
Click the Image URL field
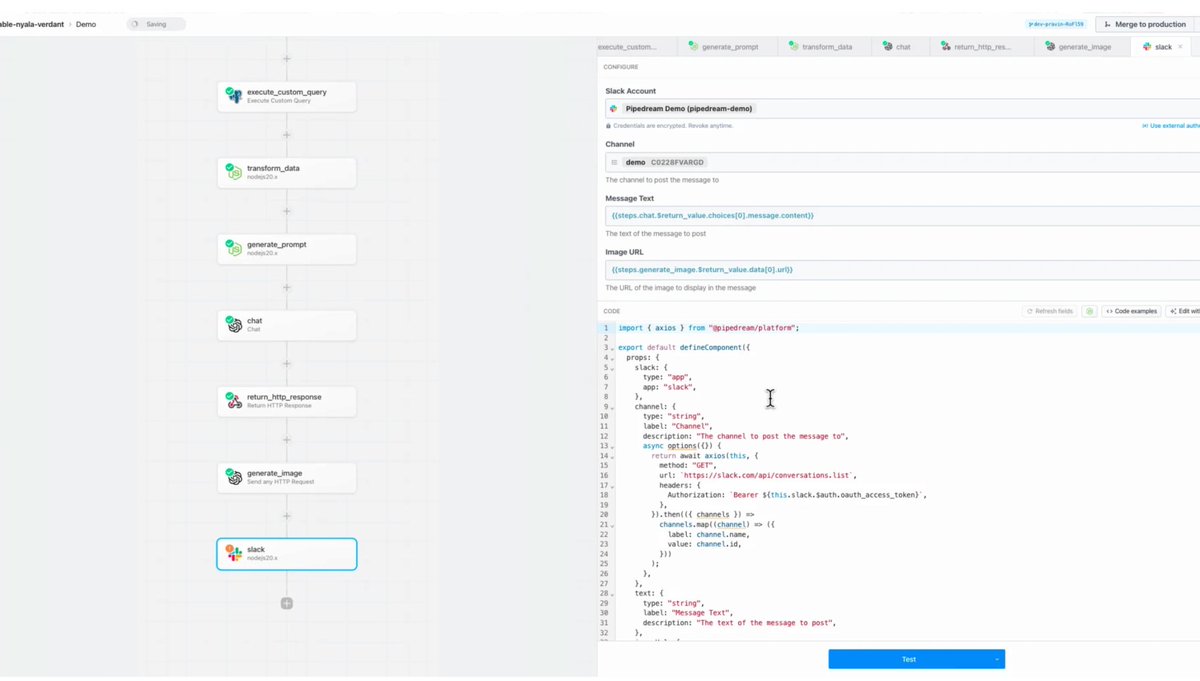pos(902,269)
